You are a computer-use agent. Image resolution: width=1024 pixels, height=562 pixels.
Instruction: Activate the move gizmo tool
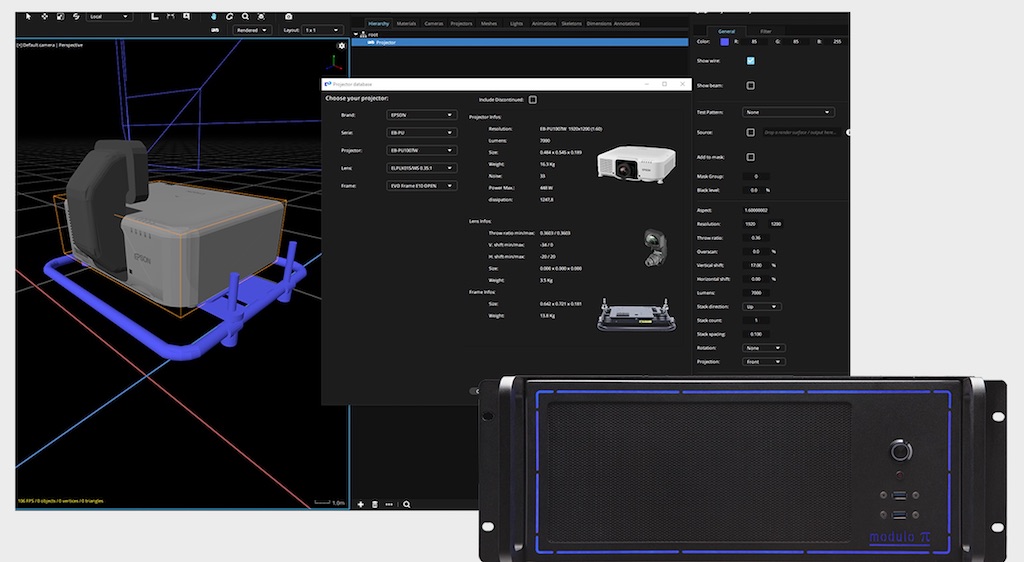[44, 16]
